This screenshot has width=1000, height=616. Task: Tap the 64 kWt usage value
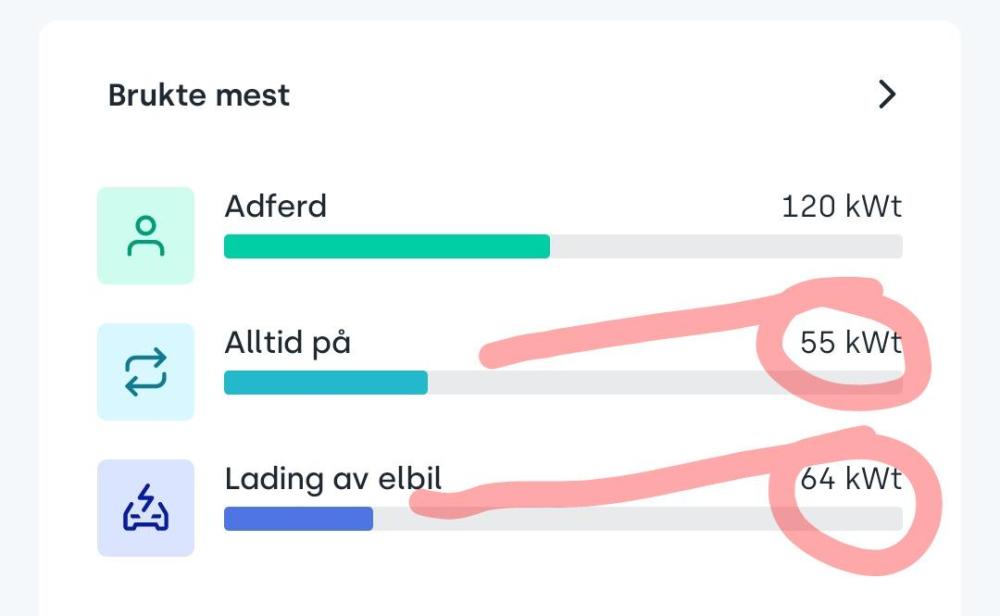click(851, 478)
